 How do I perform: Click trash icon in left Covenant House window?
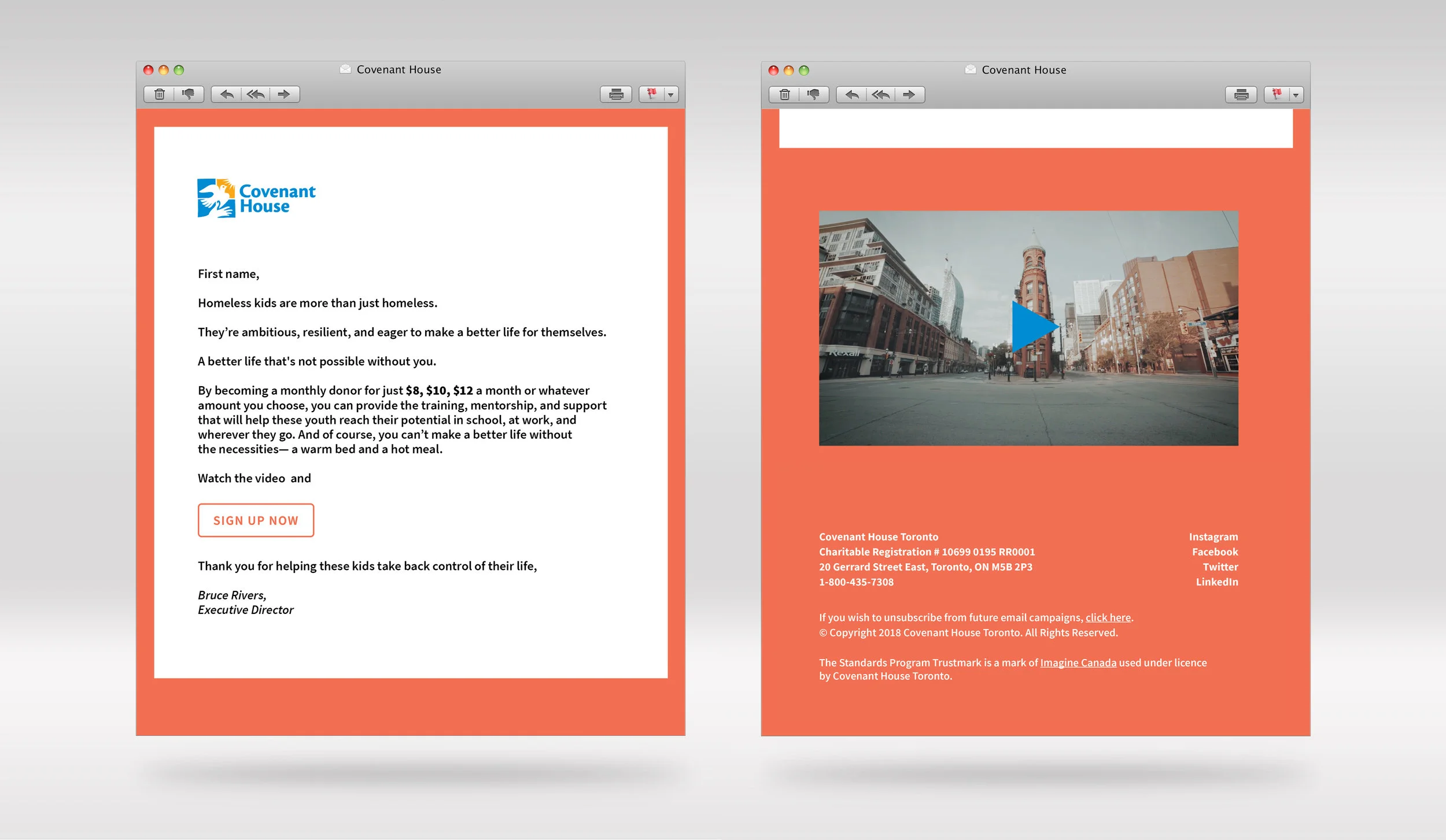point(160,94)
